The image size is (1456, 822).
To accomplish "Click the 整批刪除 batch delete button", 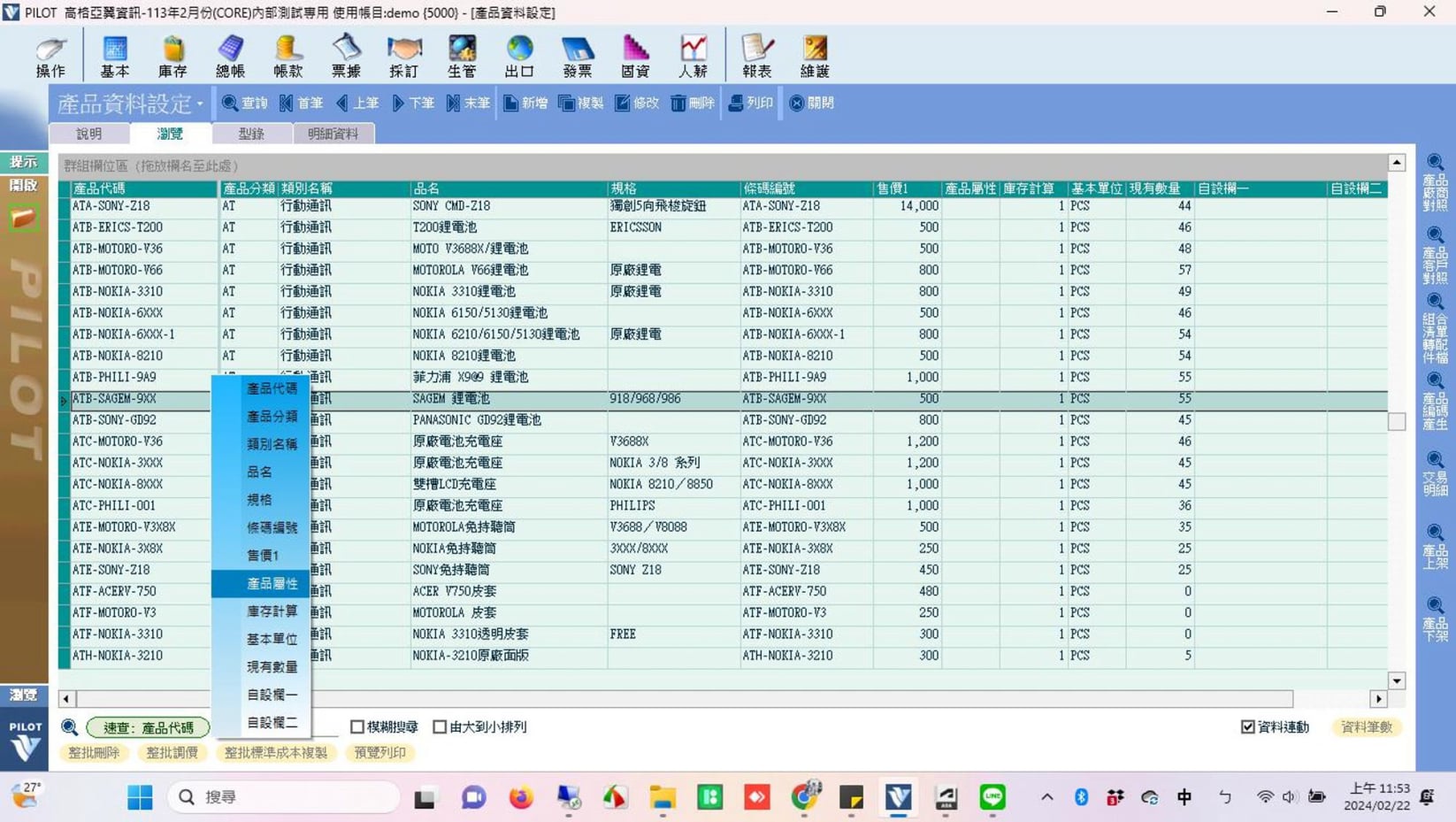I will coord(93,753).
